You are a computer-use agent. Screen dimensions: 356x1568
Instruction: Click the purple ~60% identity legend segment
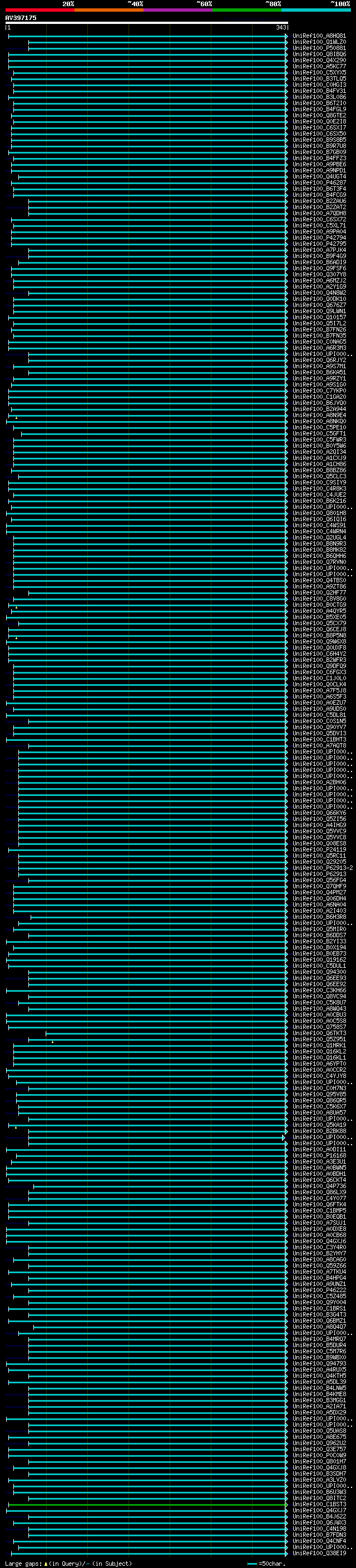click(179, 11)
